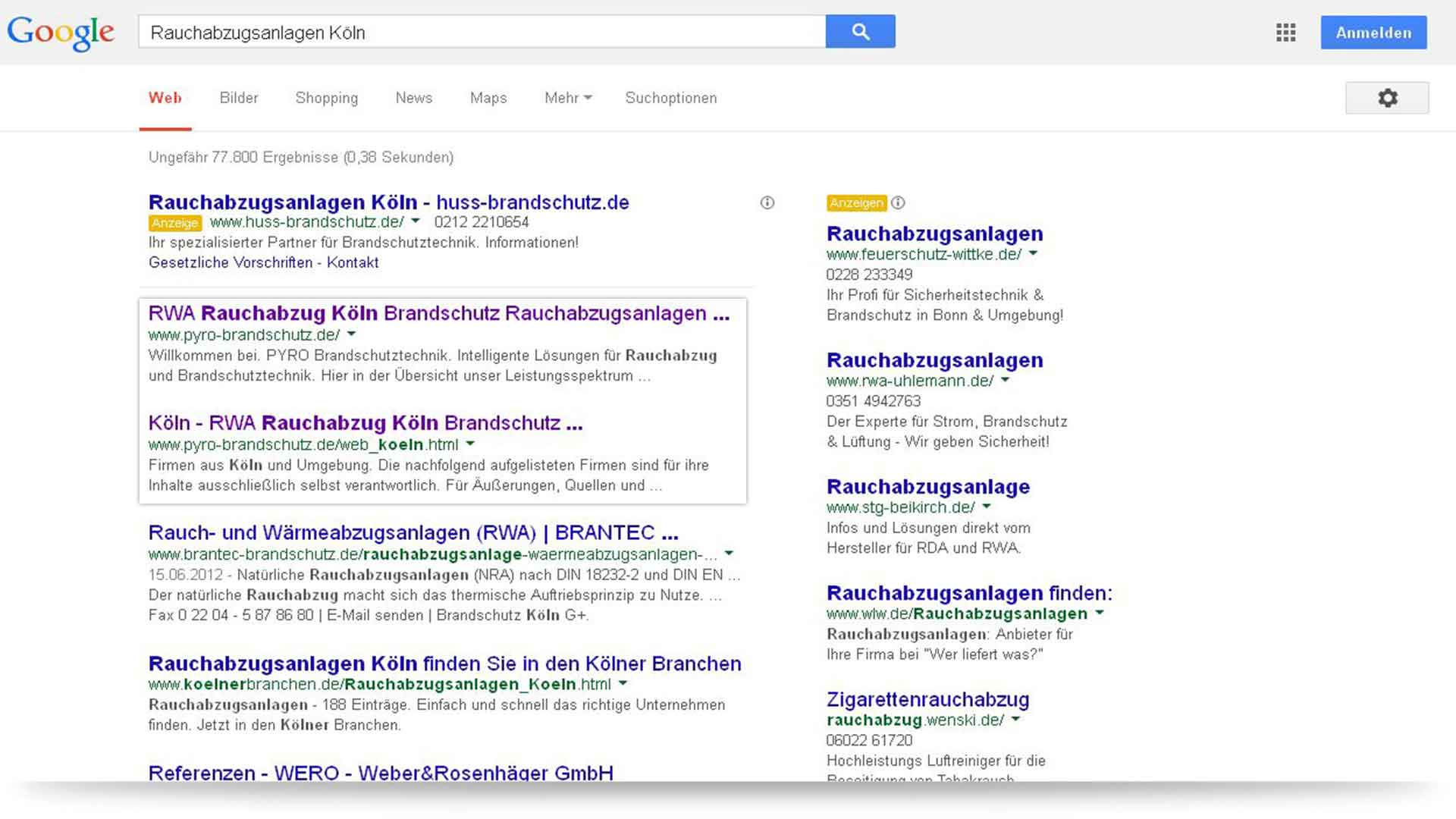Expand arrow next to brantec-brandschutz.de URL
The image size is (1456, 819).
[x=729, y=554]
